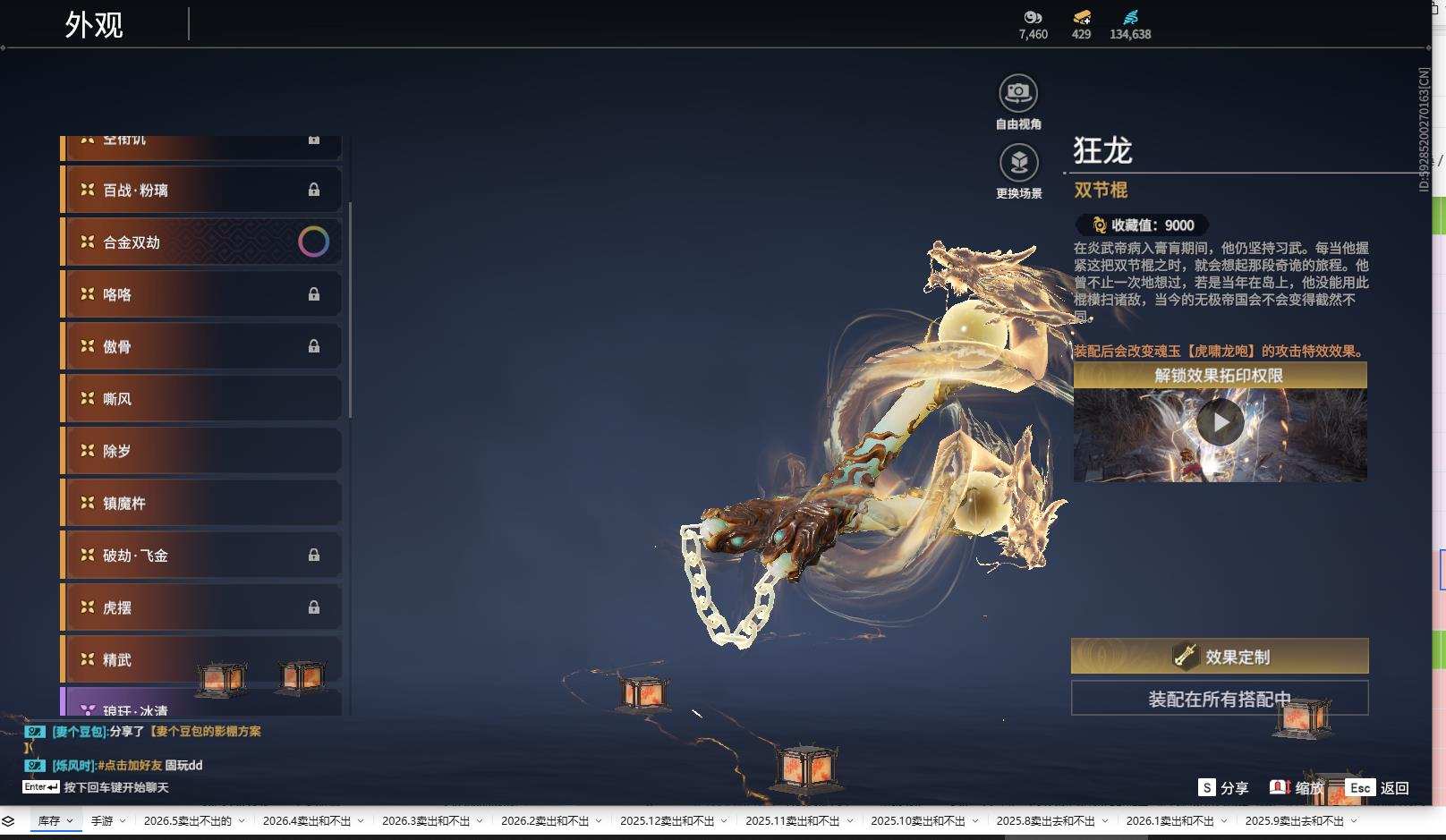The width and height of the screenshot is (1446, 840).
Task: Click the 解锁效果拓印权限 banner
Action: point(1220,375)
